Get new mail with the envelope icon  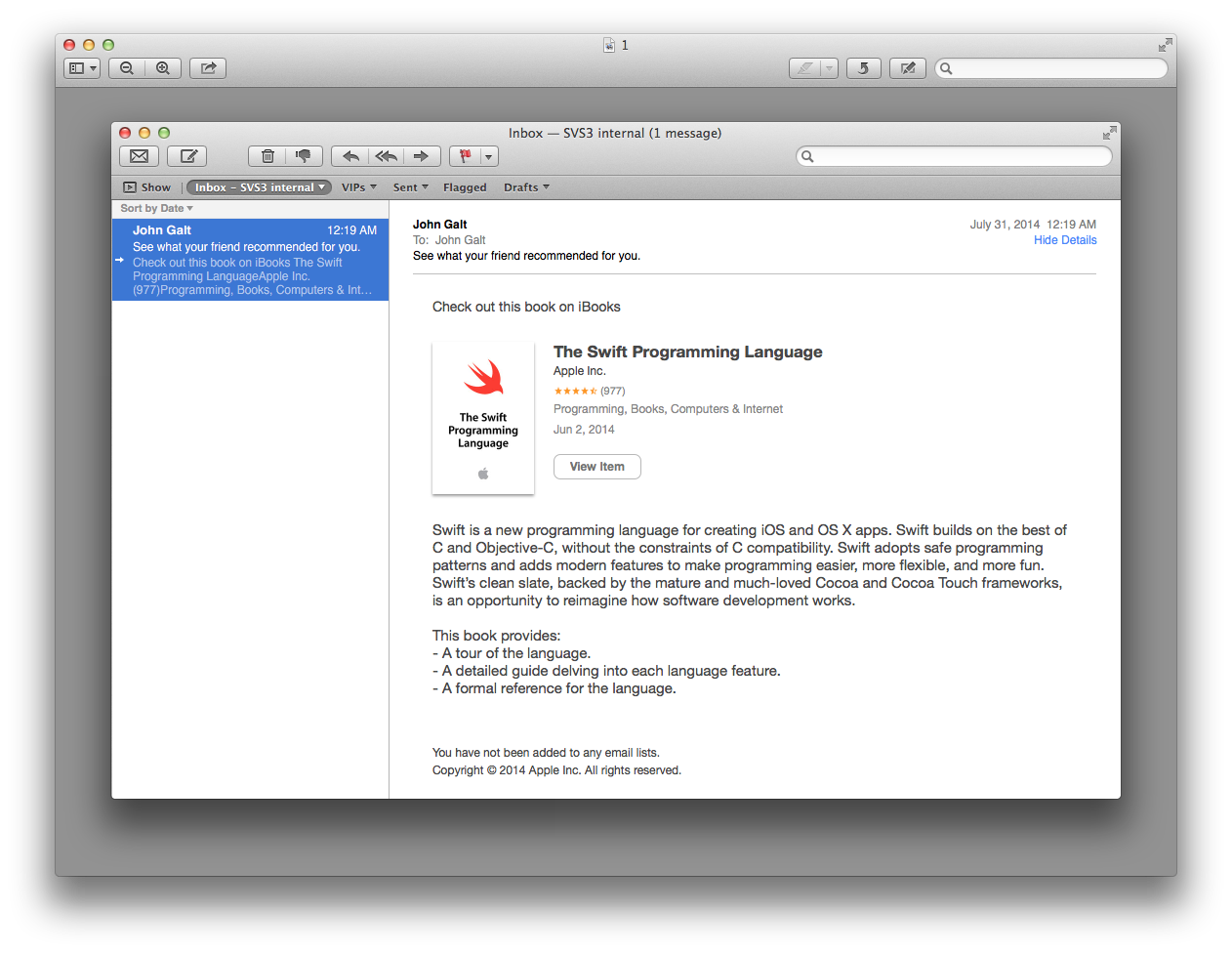(x=140, y=156)
